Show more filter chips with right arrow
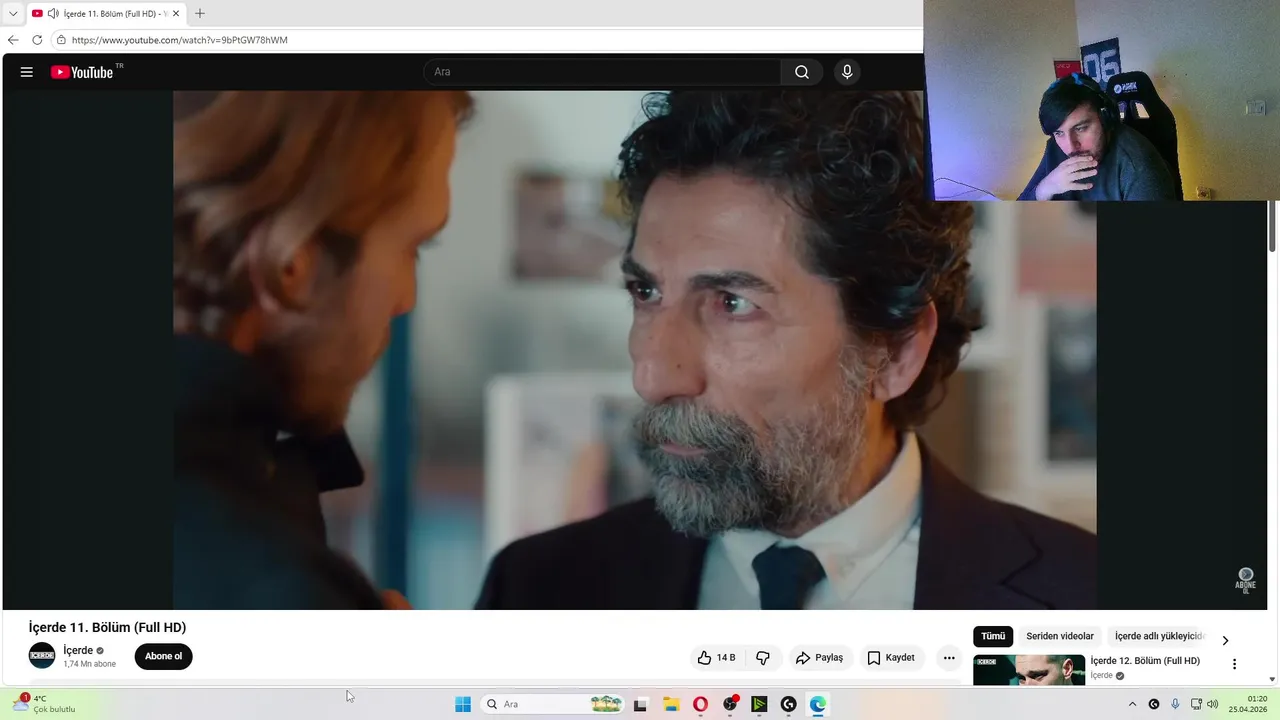This screenshot has height=720, width=1280. (x=1225, y=640)
